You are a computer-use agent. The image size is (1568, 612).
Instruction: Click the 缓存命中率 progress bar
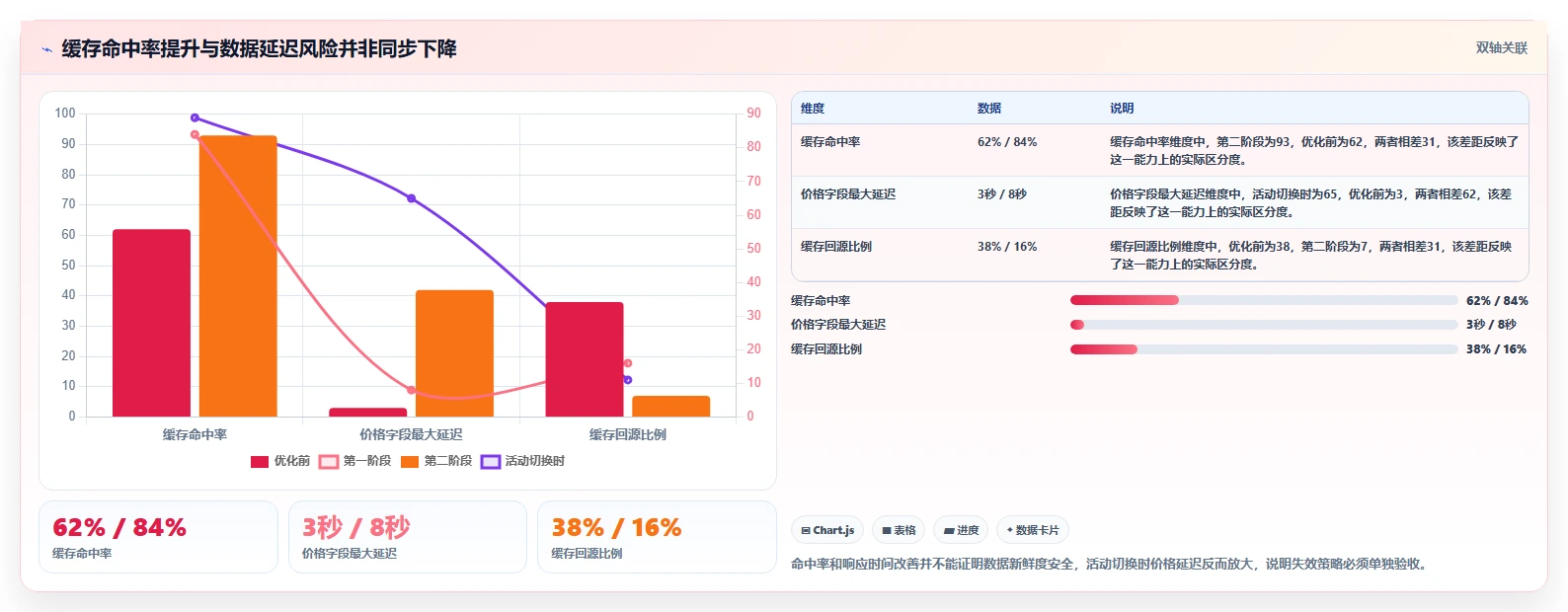pyautogui.click(x=1264, y=300)
